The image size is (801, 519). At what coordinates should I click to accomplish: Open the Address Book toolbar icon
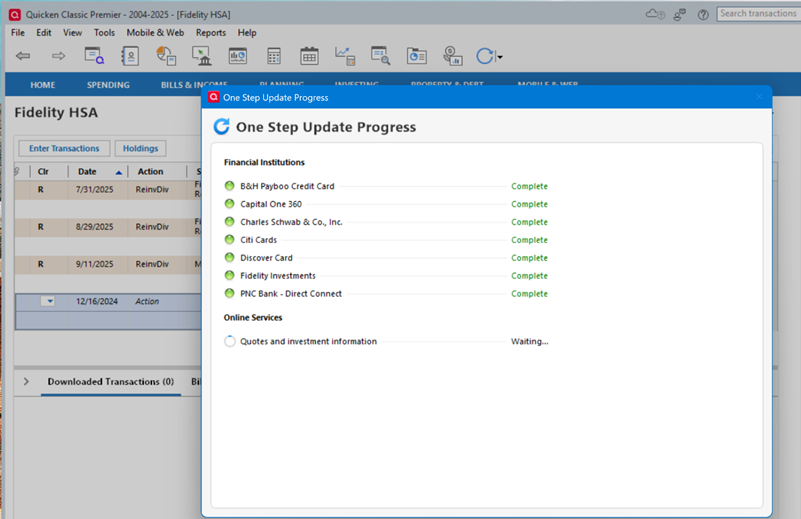(x=130, y=56)
